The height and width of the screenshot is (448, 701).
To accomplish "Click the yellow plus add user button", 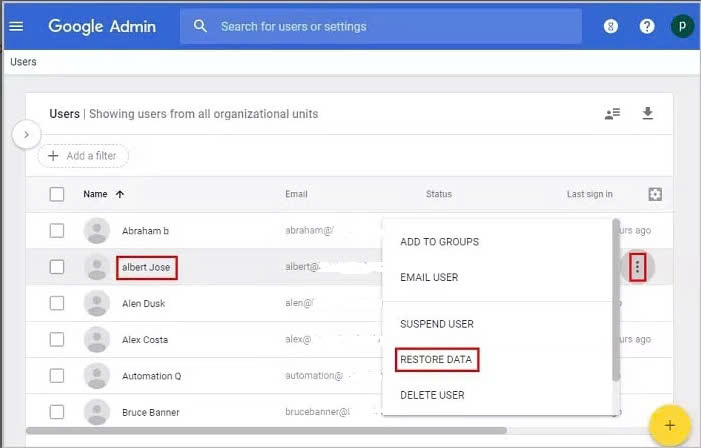I will pyautogui.click(x=670, y=425).
